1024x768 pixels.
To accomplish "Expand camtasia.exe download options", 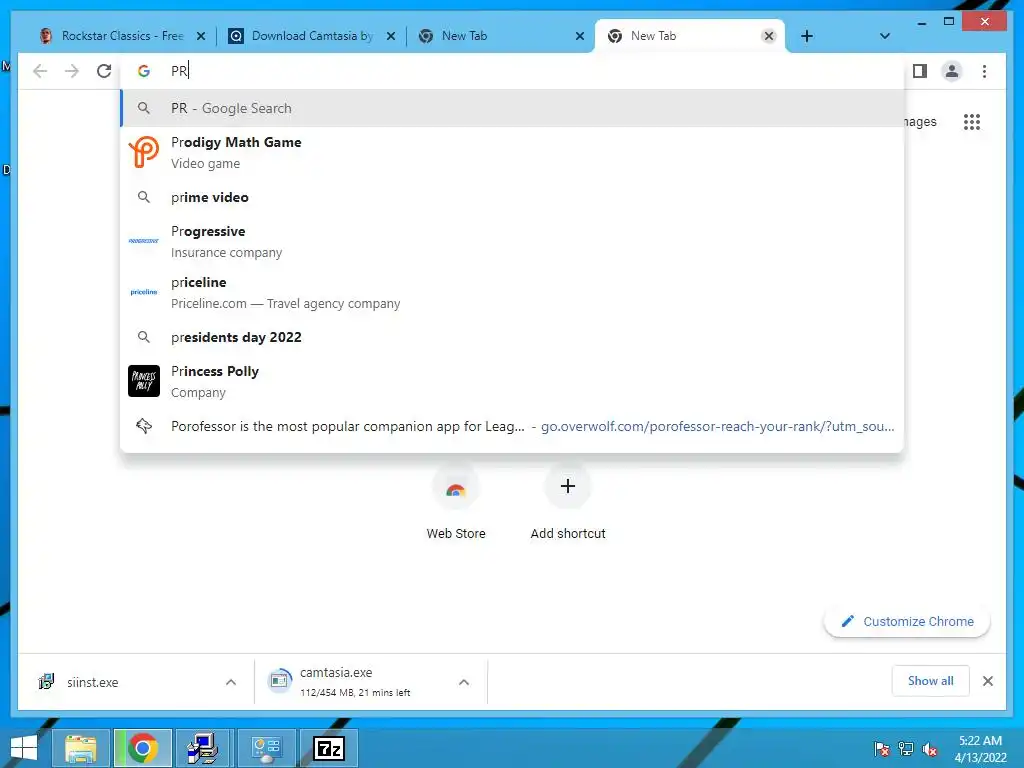I will click(464, 682).
